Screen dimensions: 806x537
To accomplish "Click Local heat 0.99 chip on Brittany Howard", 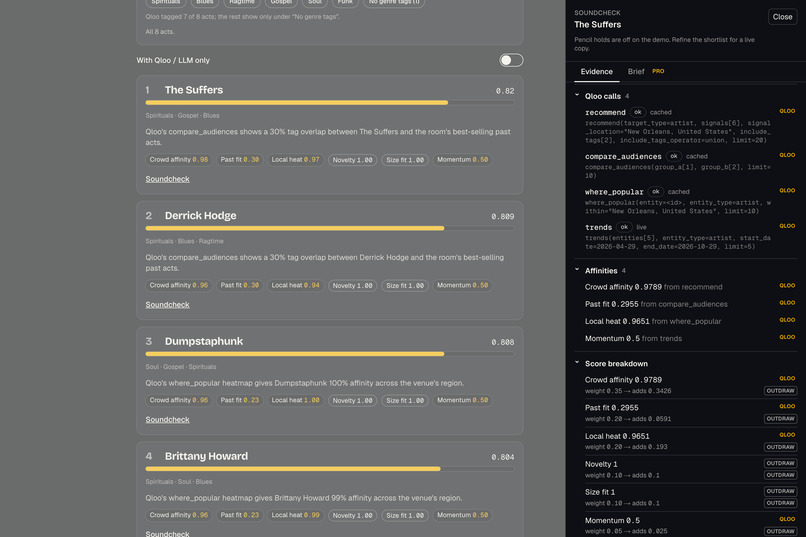I will point(295,515).
